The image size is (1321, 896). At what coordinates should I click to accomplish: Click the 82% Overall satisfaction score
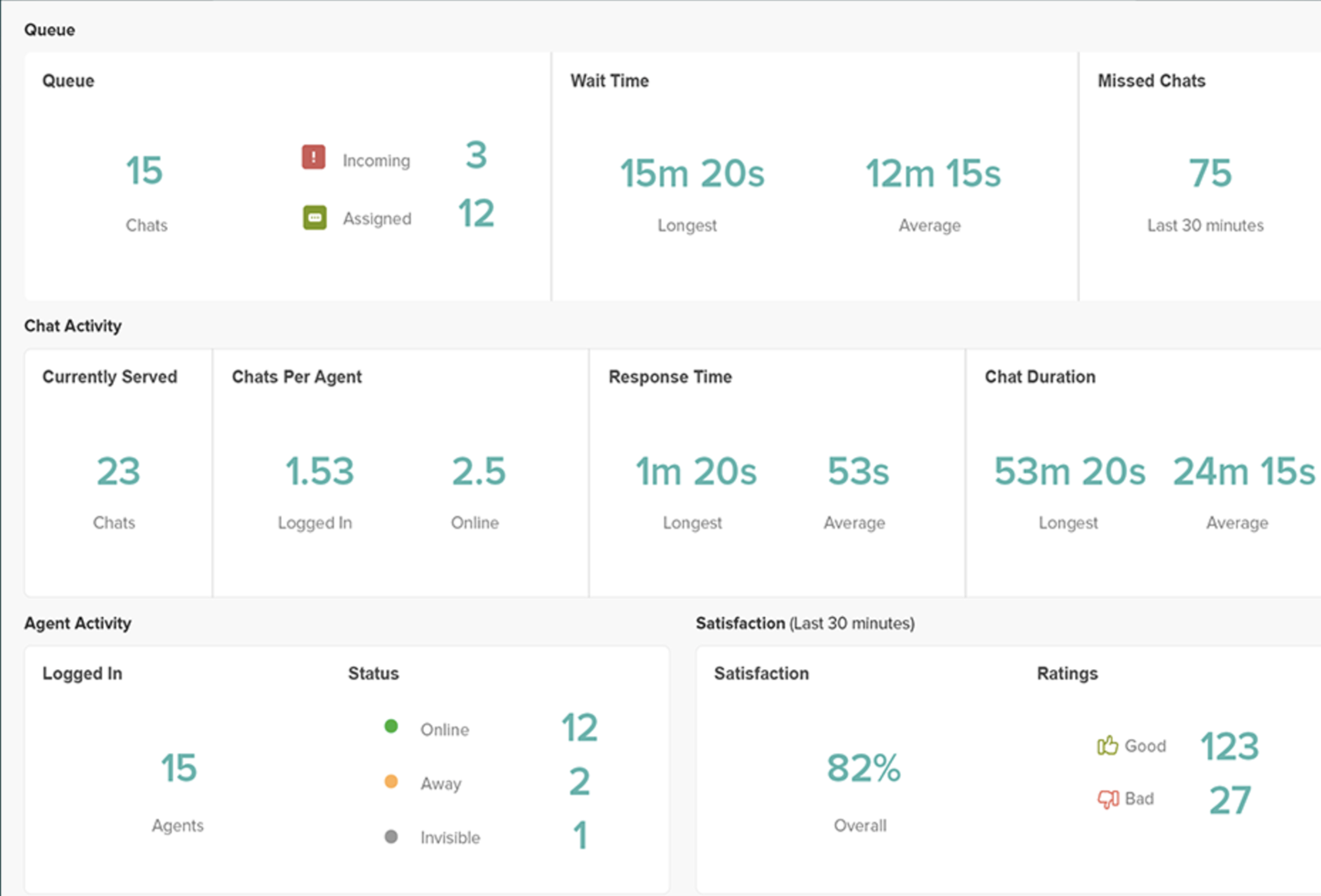pyautogui.click(x=863, y=768)
